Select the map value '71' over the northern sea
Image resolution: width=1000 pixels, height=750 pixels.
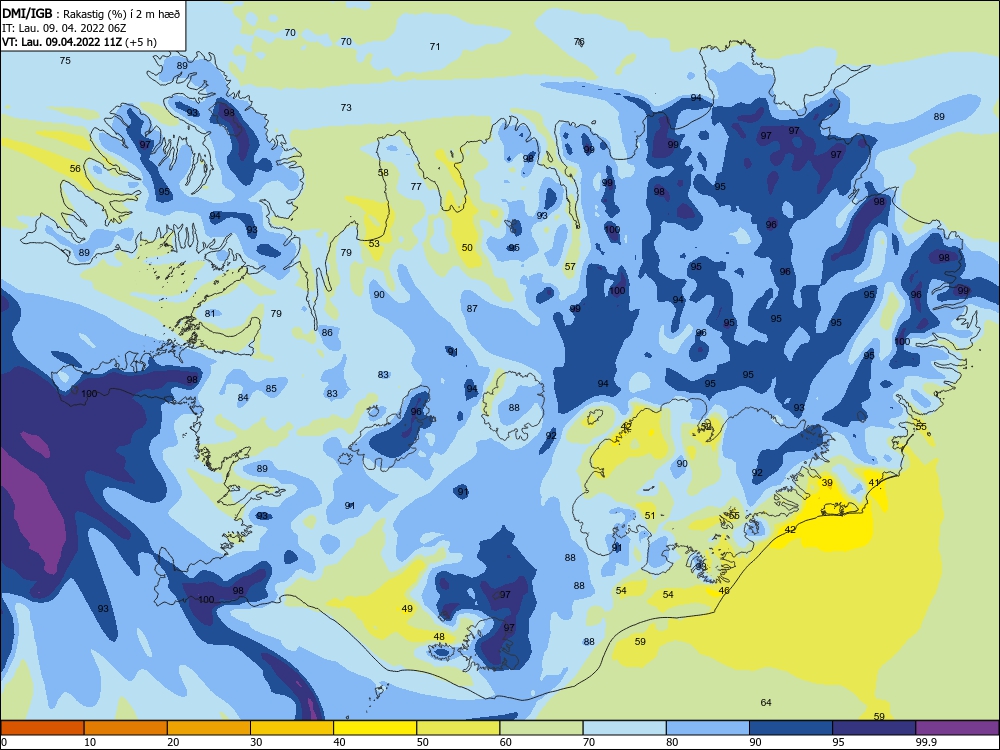pos(435,47)
